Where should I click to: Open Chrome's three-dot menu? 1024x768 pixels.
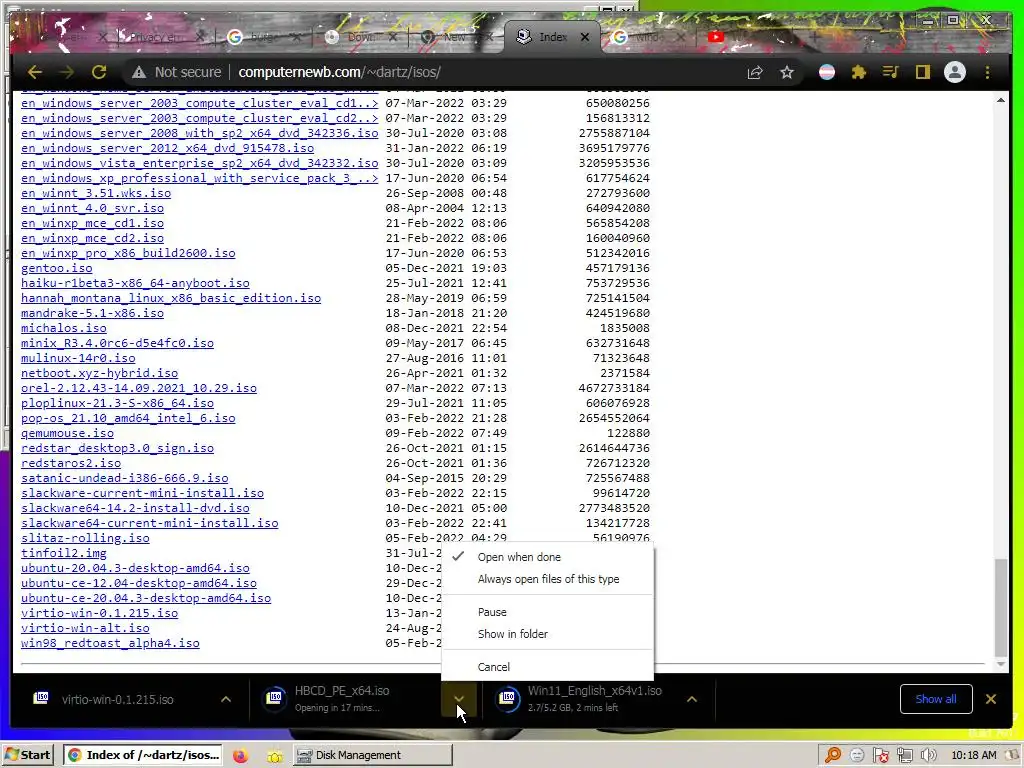[x=987, y=72]
